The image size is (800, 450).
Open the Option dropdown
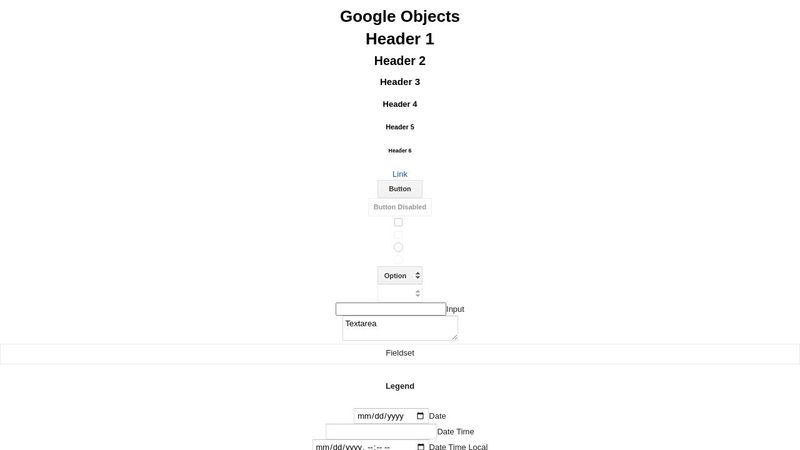pos(400,275)
